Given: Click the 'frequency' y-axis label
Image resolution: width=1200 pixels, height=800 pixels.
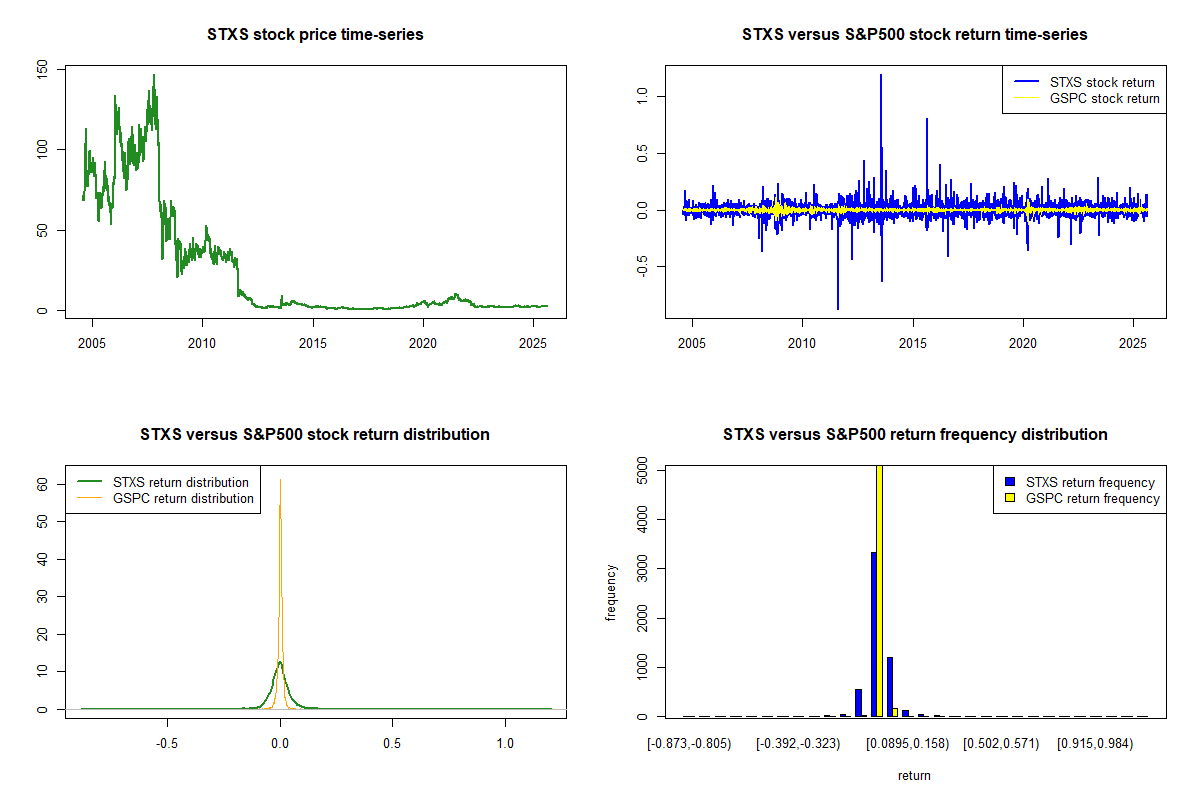Looking at the screenshot, I should tap(610, 592).
